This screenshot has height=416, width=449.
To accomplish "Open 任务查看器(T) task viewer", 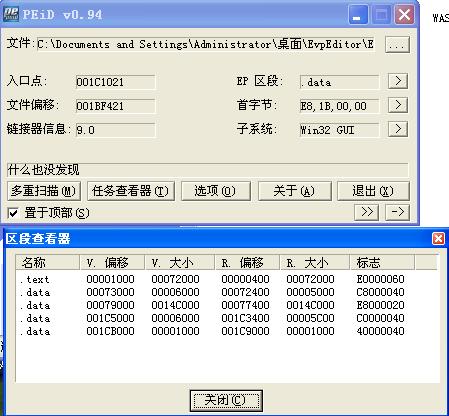I will (131, 191).
